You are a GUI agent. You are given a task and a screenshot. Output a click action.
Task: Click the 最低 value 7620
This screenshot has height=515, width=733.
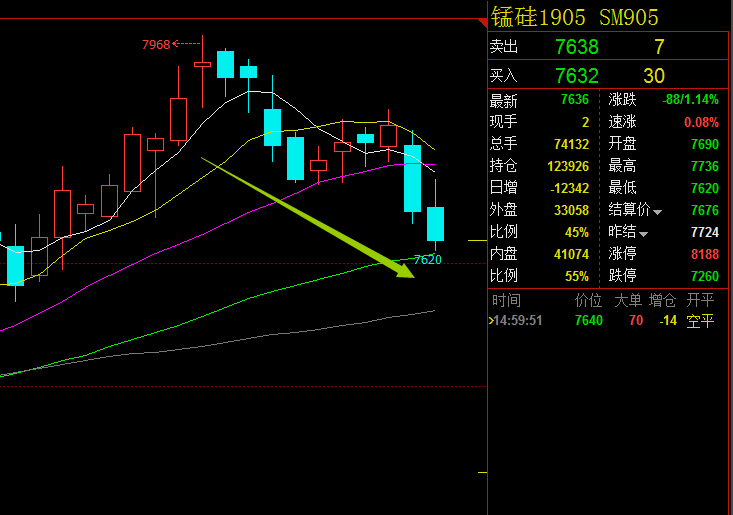coord(704,188)
